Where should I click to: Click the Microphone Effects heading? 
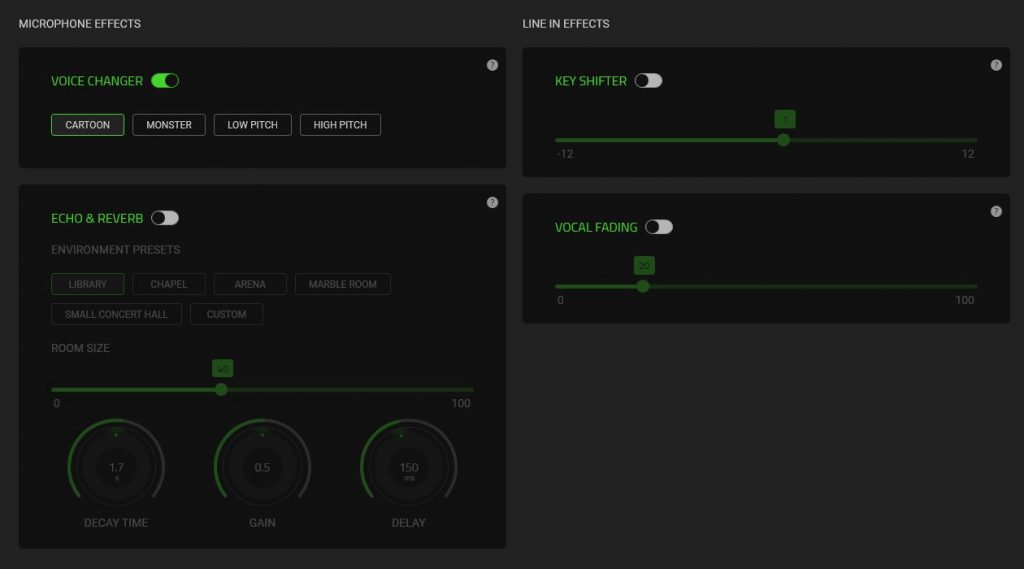tap(80, 24)
